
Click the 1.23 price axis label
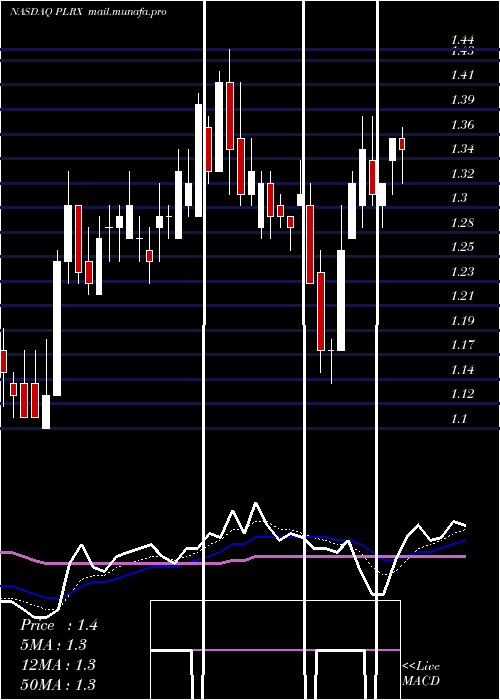(462, 271)
